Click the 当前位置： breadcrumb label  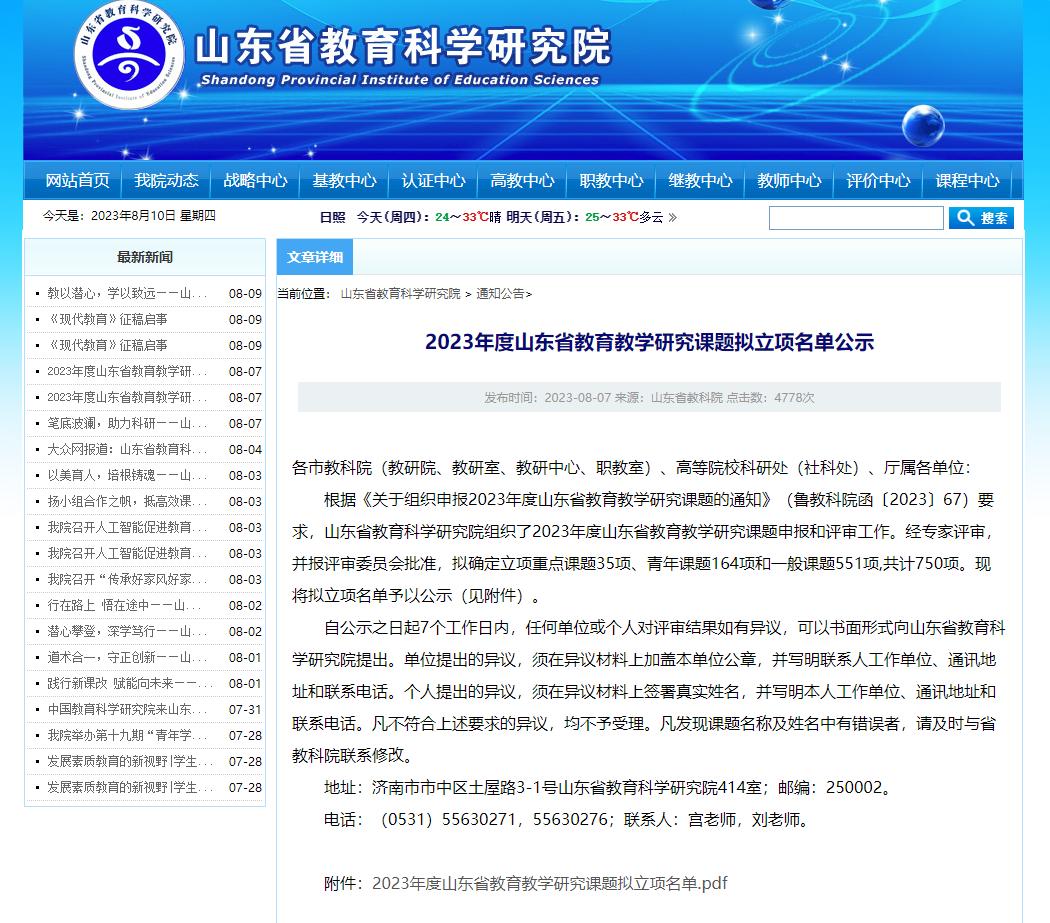(x=304, y=293)
